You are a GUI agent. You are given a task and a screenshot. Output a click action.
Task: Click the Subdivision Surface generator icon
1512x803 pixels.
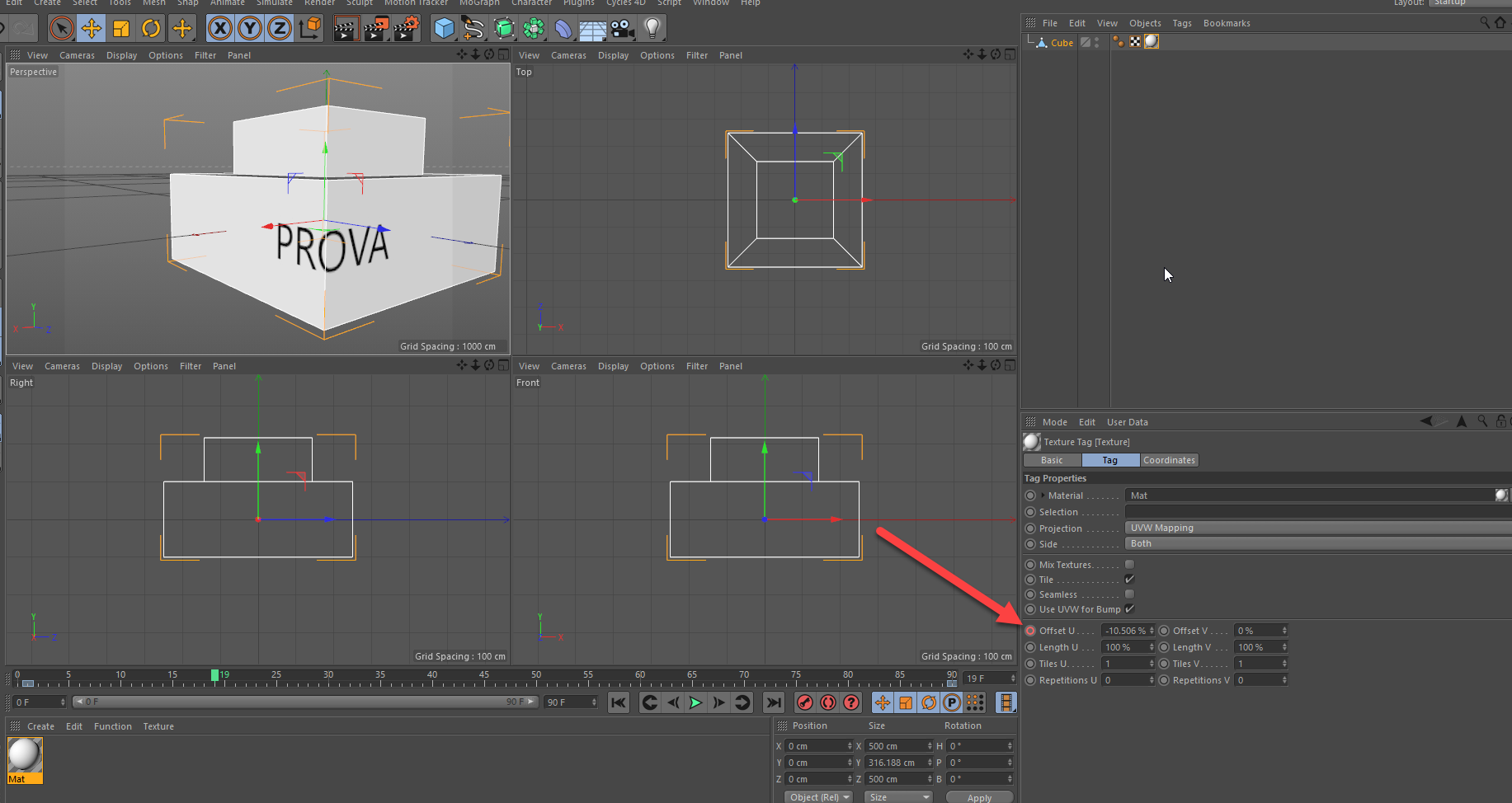tap(503, 29)
